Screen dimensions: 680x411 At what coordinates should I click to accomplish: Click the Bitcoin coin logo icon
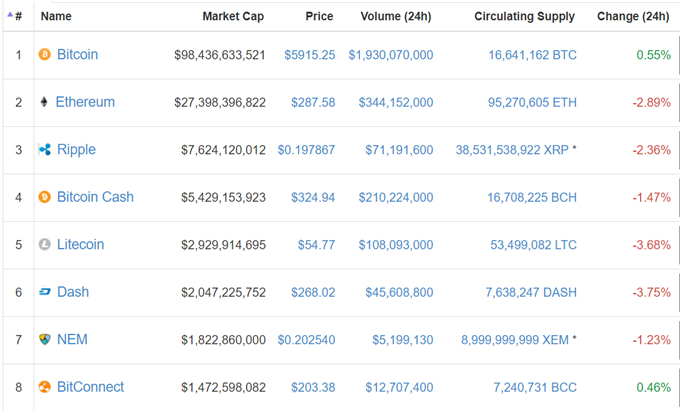(x=45, y=55)
